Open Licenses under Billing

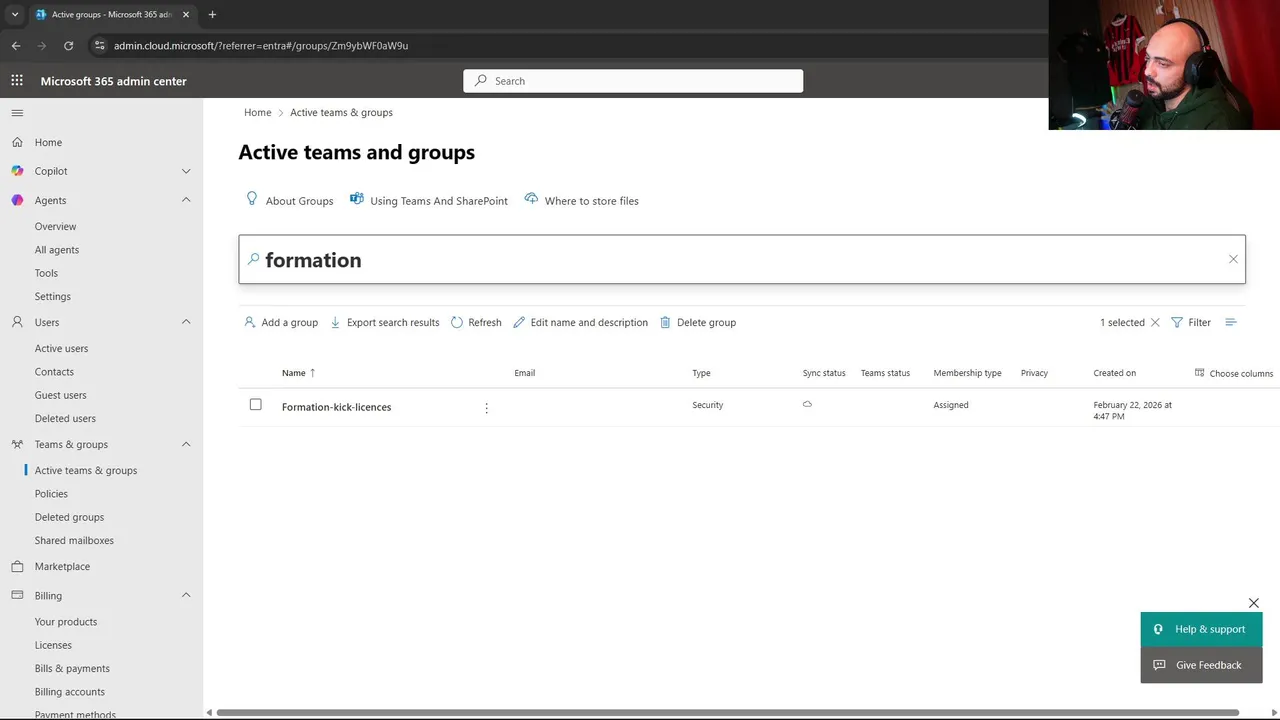pos(53,645)
